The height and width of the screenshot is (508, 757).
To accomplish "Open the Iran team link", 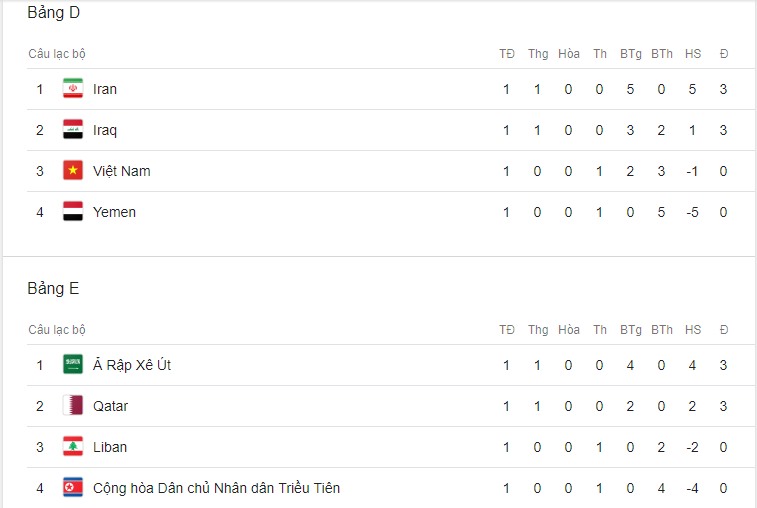I will tap(105, 89).
